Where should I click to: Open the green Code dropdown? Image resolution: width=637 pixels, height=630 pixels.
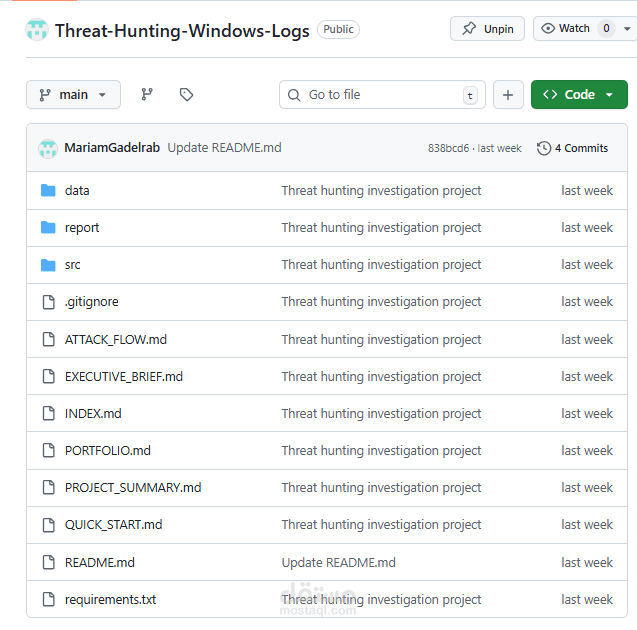[x=579, y=95]
